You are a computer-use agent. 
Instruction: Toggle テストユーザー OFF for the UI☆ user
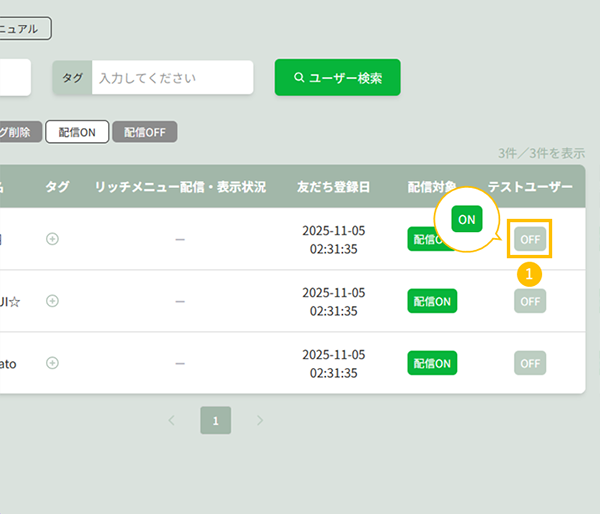[x=530, y=301]
